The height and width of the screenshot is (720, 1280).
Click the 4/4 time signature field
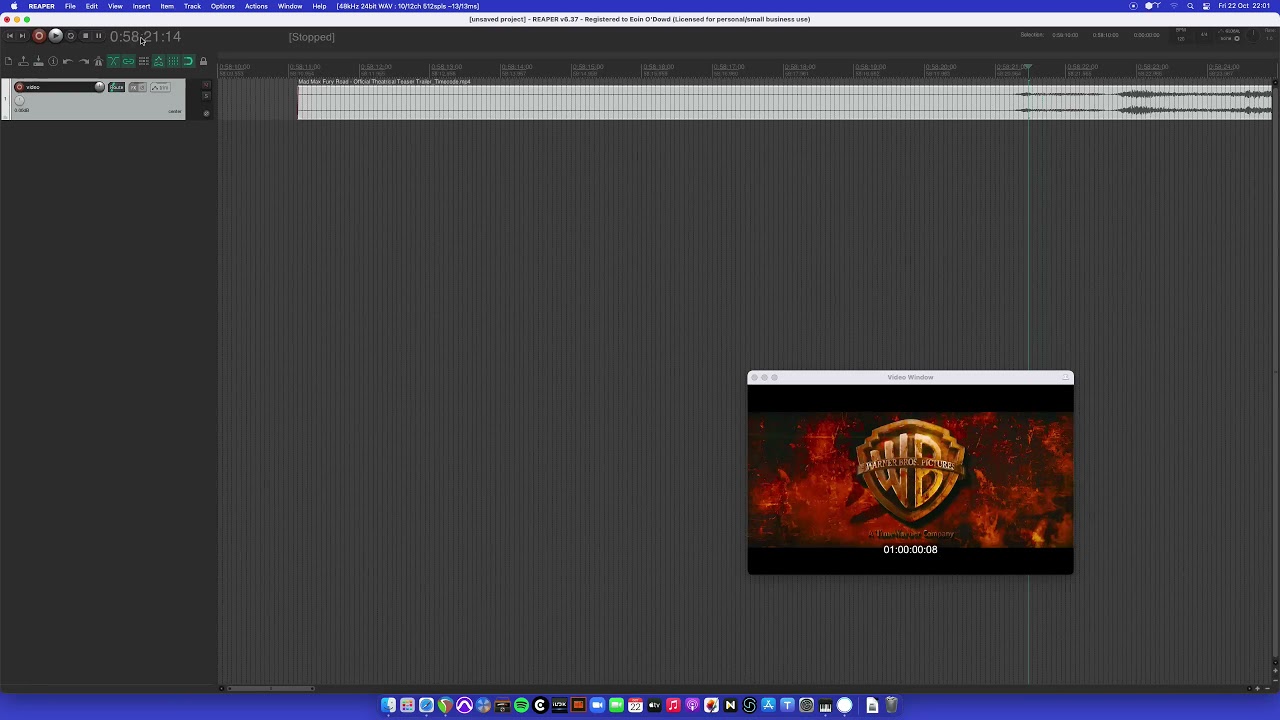(1204, 35)
